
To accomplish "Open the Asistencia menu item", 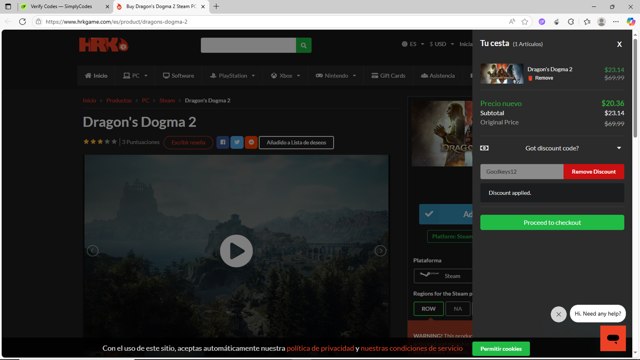I will (x=438, y=76).
